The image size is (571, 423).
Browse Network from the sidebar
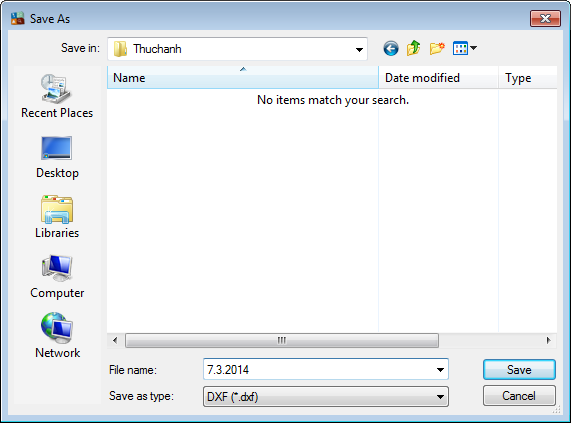coord(57,336)
